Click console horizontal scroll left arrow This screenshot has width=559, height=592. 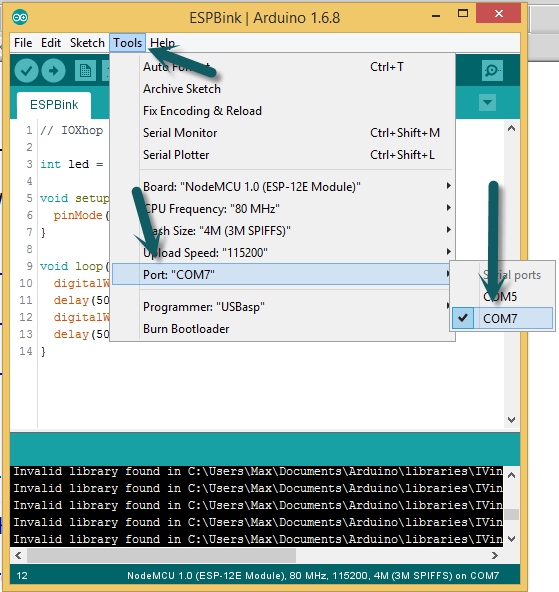coord(18,555)
